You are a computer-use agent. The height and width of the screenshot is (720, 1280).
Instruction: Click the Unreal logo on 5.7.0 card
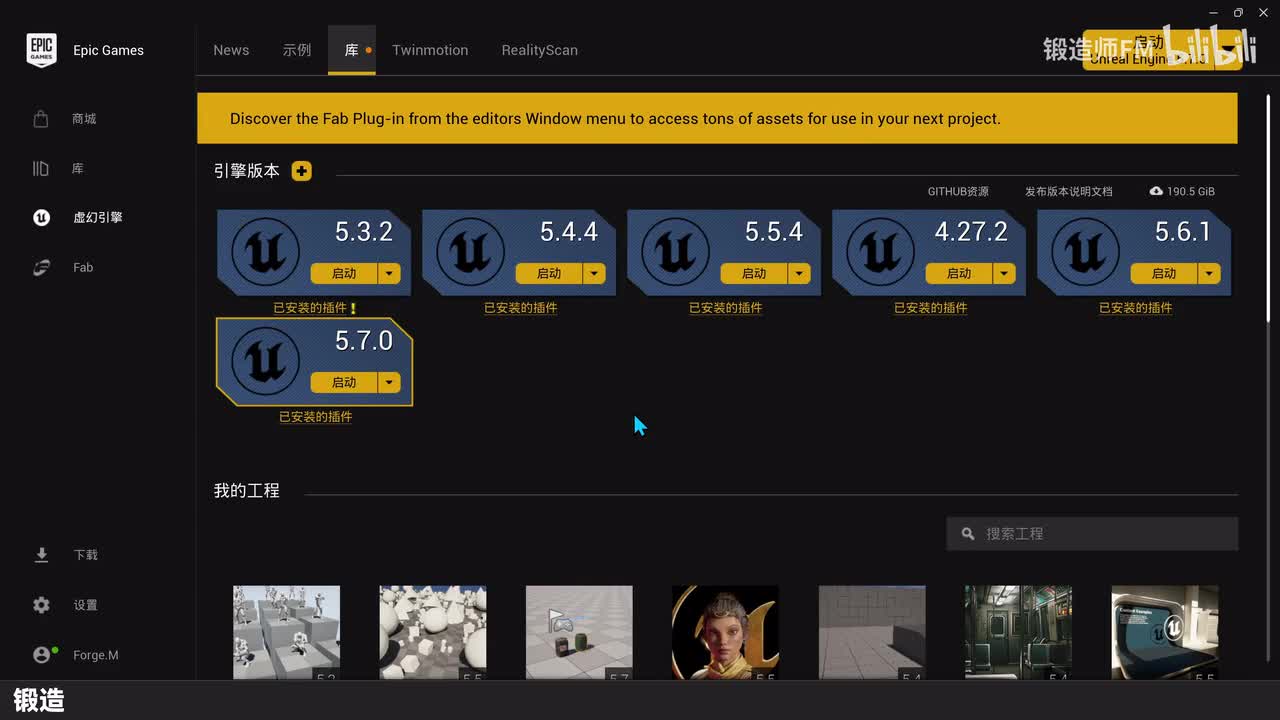tap(265, 362)
